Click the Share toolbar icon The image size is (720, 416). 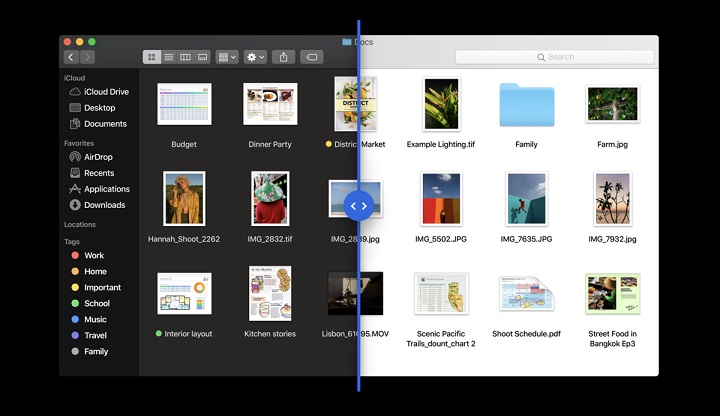[x=284, y=57]
